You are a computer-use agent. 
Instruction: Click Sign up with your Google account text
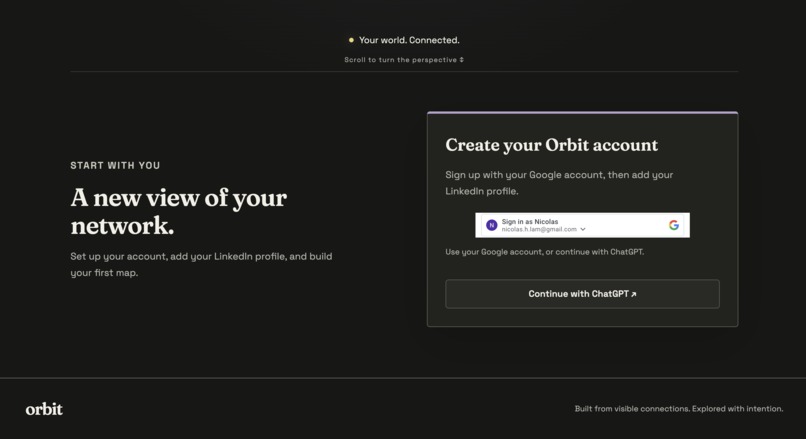tap(559, 183)
